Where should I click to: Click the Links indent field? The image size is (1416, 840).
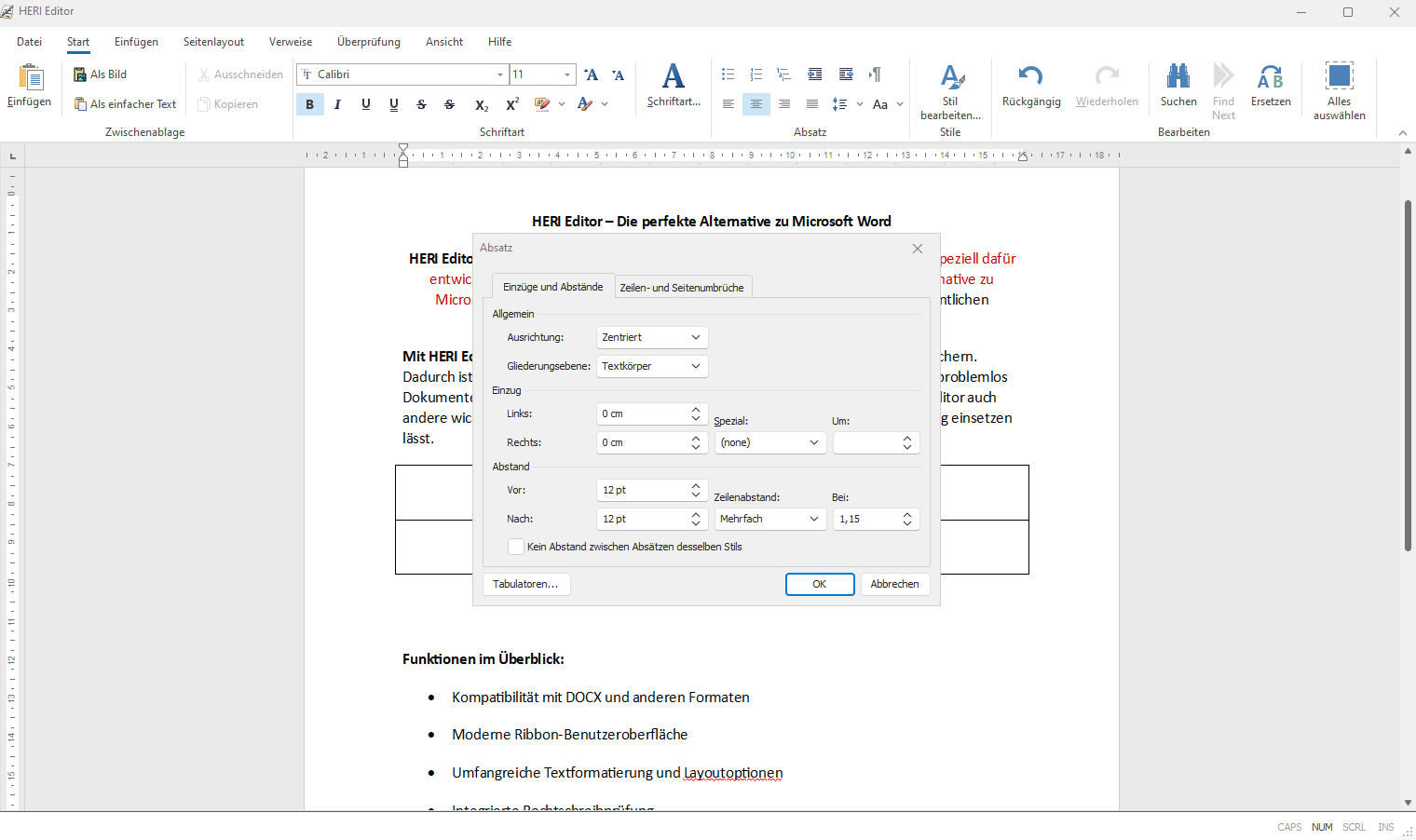pos(652,413)
